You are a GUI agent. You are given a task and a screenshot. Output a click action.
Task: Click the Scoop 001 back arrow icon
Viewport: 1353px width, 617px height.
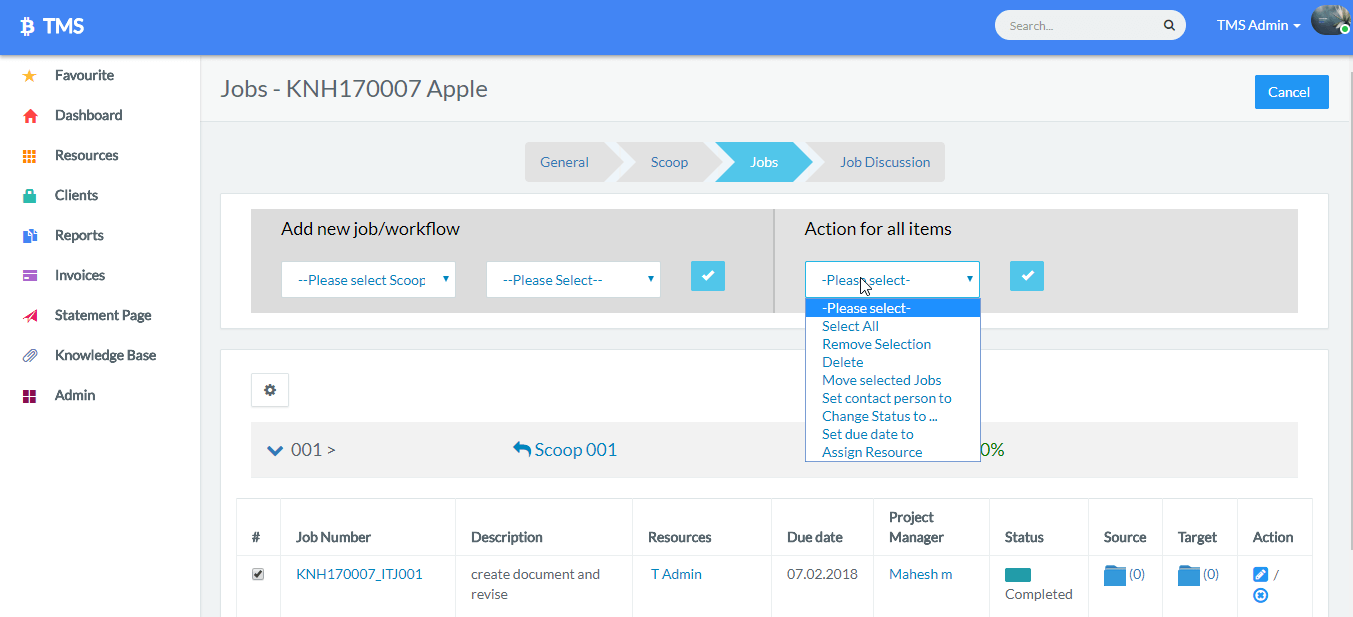(522, 450)
